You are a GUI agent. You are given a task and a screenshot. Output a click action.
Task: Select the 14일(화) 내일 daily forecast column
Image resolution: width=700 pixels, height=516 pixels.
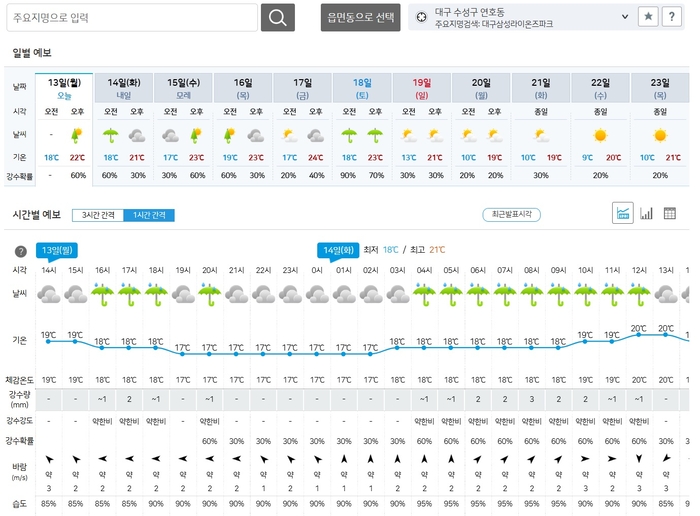(x=124, y=88)
